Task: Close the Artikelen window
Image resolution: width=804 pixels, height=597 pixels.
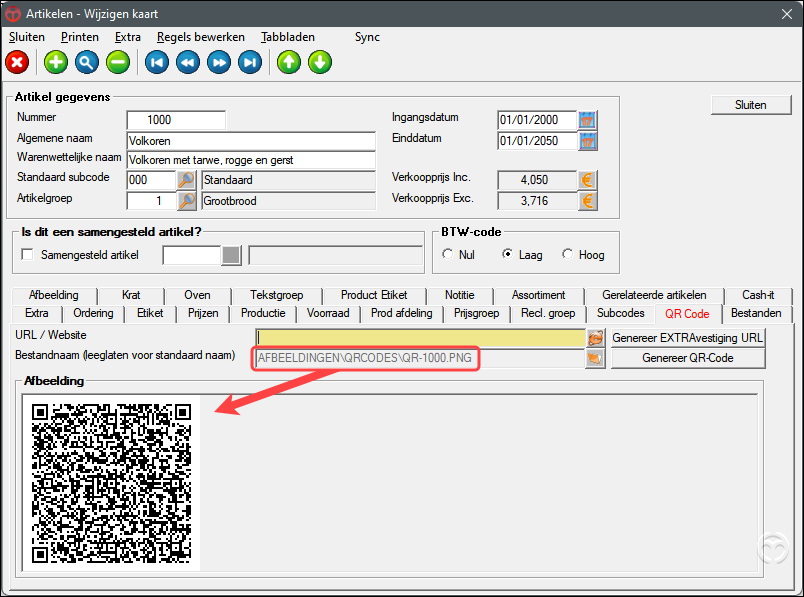Action: (x=787, y=14)
